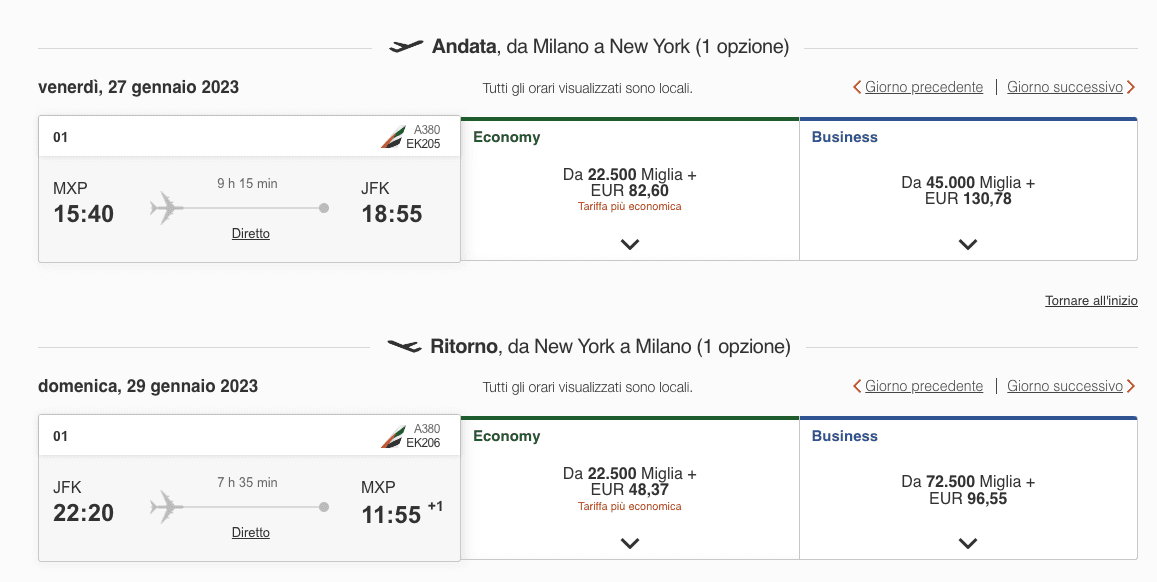The width and height of the screenshot is (1157, 582).
Task: Click the right arrow after return Giorno successivo
Action: [1130, 386]
